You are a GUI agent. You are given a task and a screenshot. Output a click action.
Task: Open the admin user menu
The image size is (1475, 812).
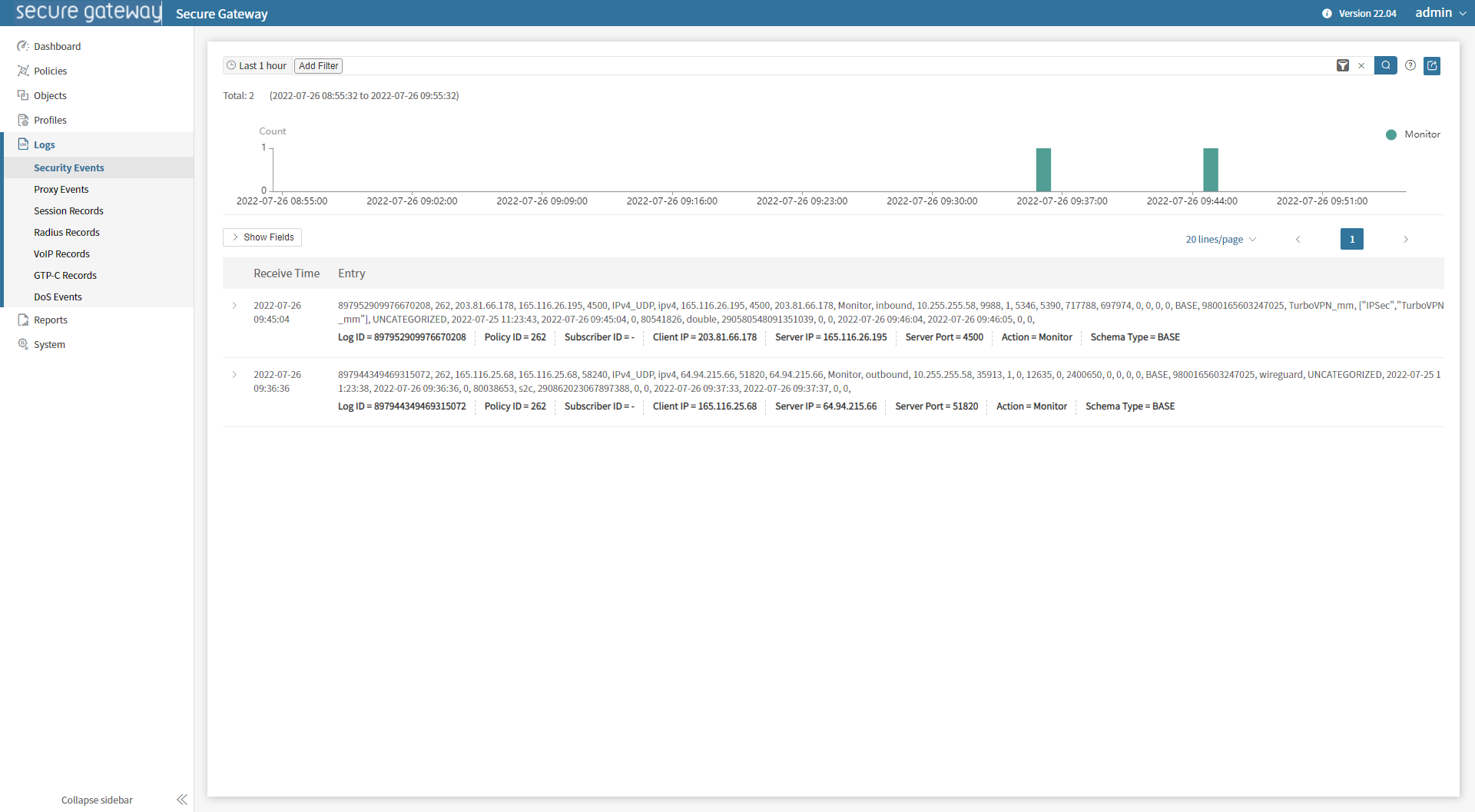tap(1440, 13)
